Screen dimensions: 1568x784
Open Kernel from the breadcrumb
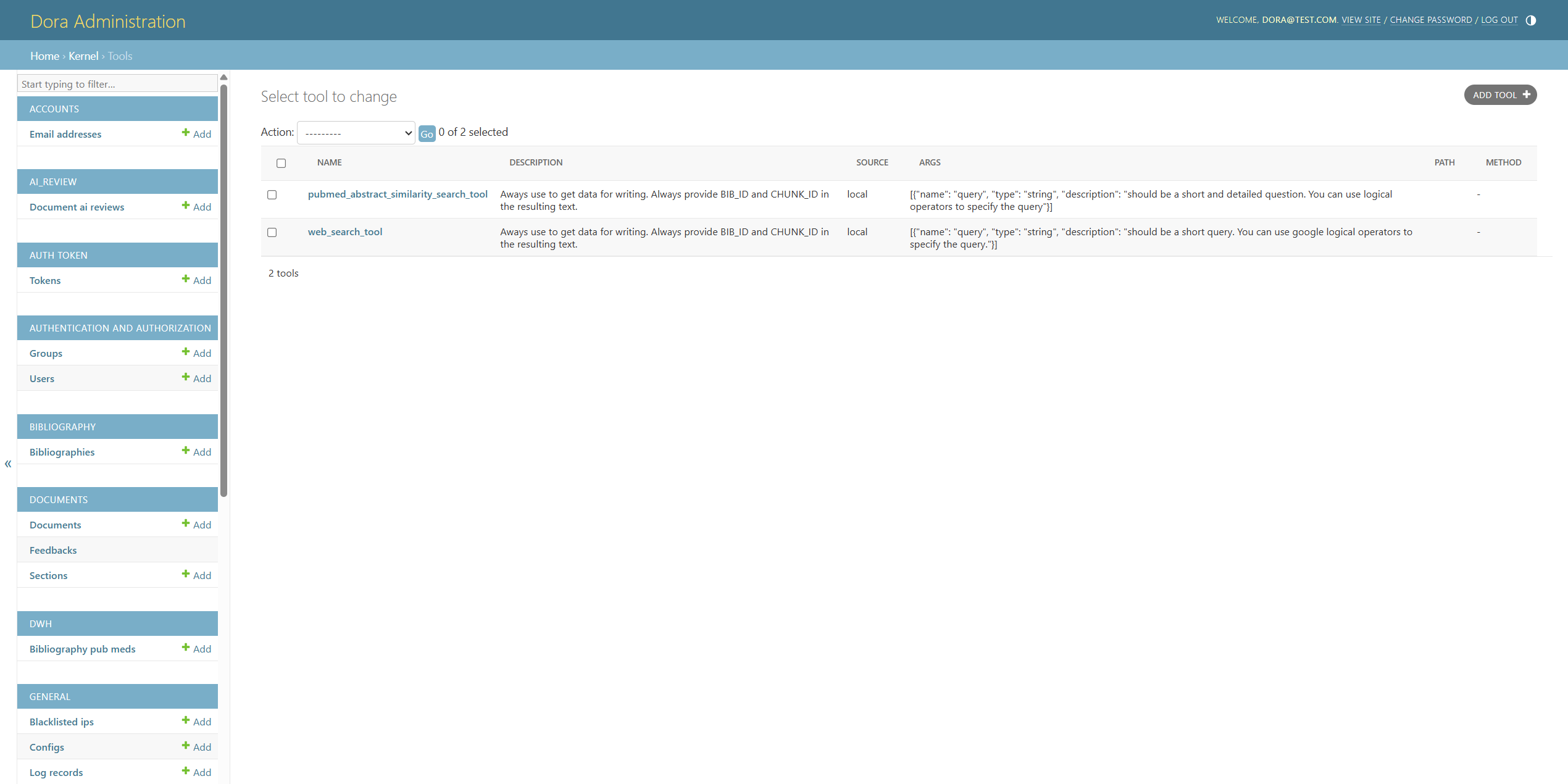[83, 56]
